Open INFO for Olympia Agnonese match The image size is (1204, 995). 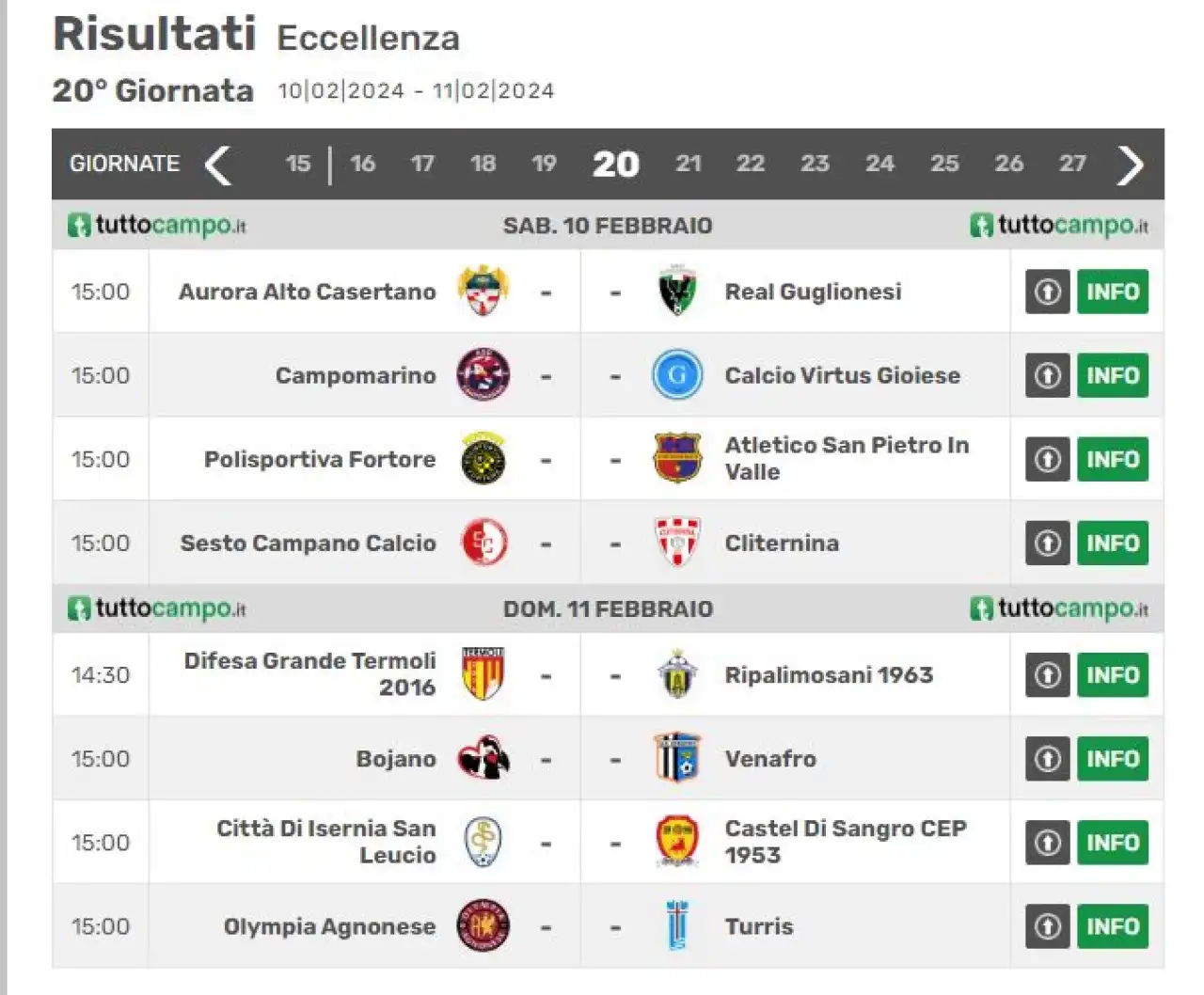[1113, 926]
